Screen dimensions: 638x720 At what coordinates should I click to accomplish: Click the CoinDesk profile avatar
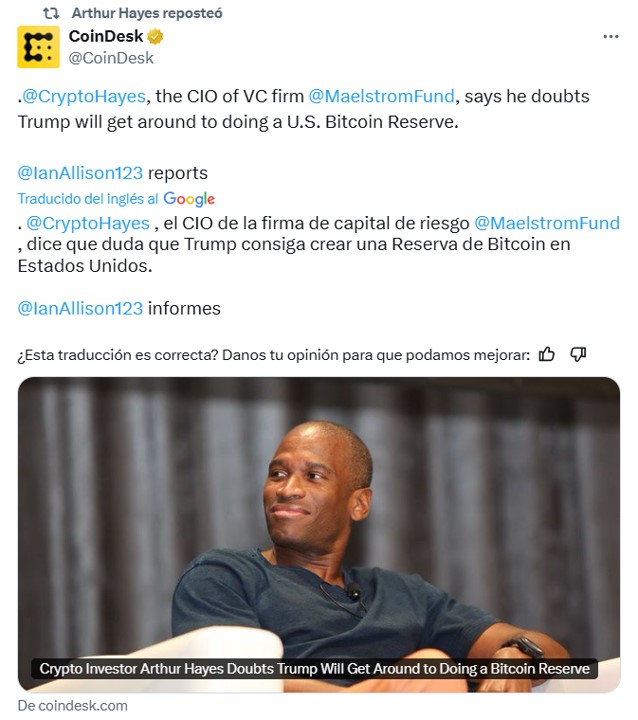click(38, 47)
